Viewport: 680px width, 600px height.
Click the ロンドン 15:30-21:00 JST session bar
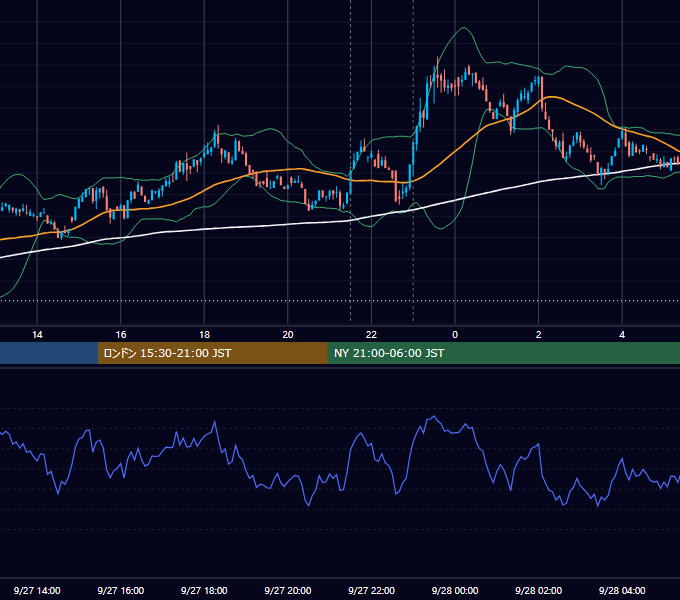pyautogui.click(x=212, y=353)
